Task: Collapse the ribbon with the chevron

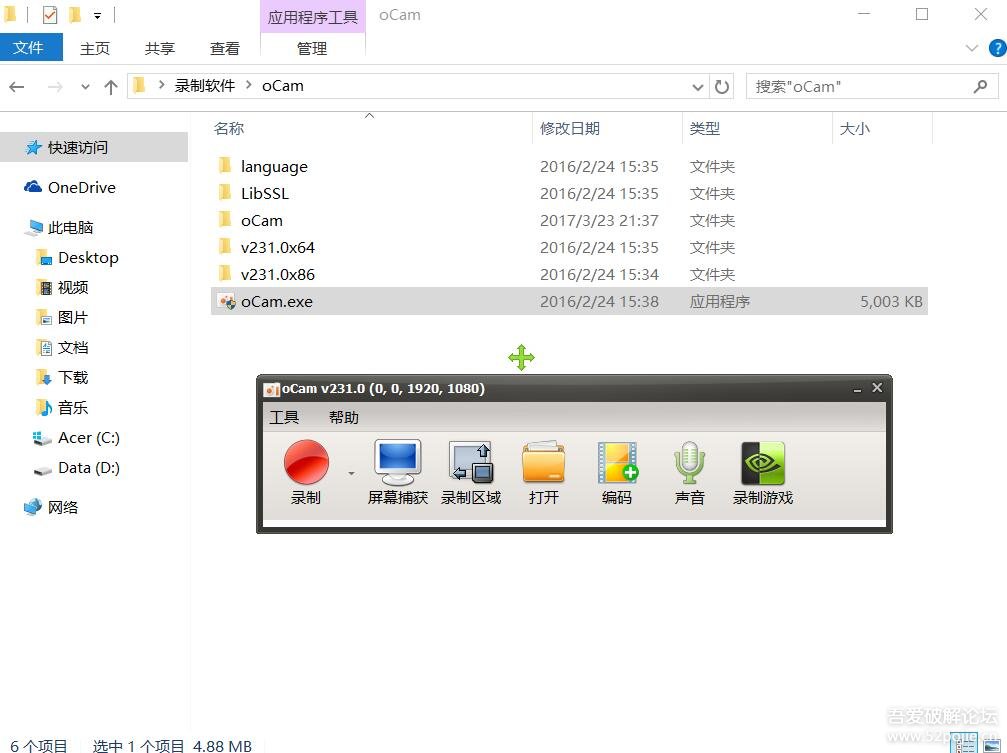Action: pyautogui.click(x=972, y=48)
